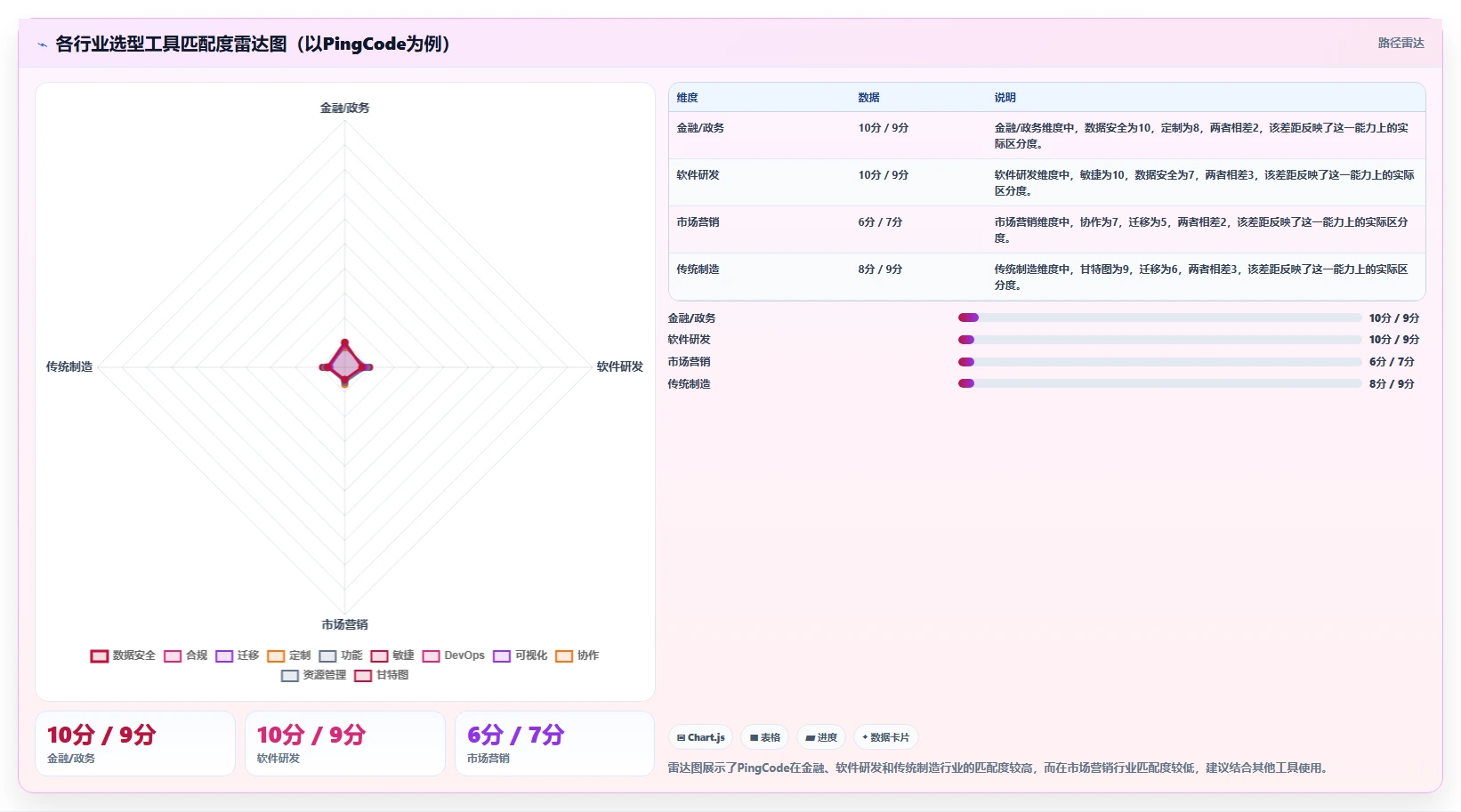Viewport: 1461px width, 812px height.
Task: Toggle the 迁移 legend series
Action: tap(238, 655)
